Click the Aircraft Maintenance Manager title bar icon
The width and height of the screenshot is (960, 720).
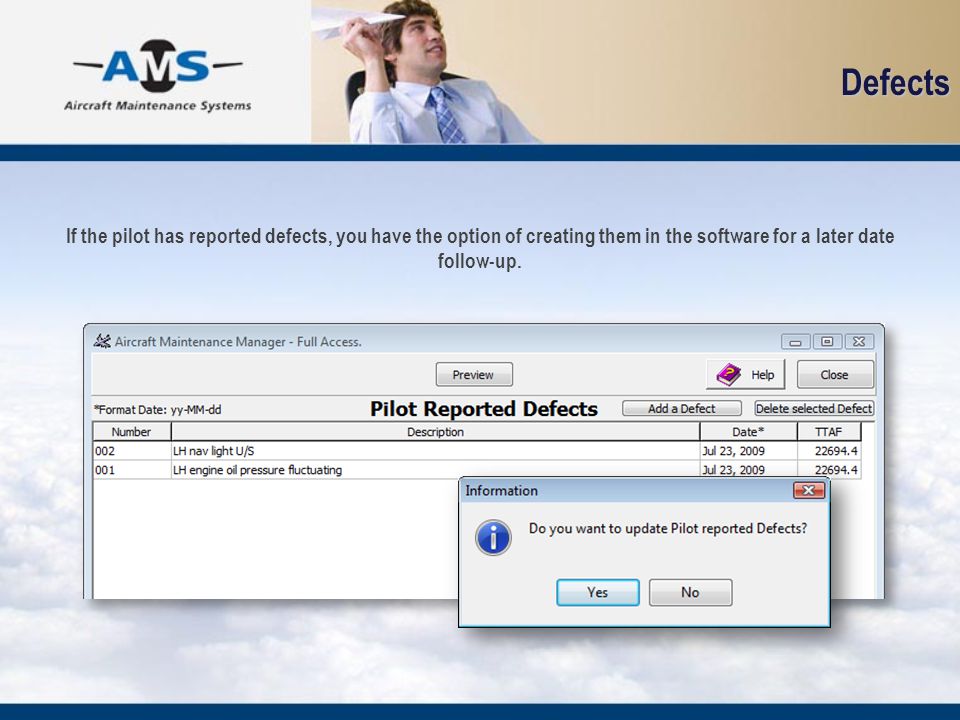102,341
